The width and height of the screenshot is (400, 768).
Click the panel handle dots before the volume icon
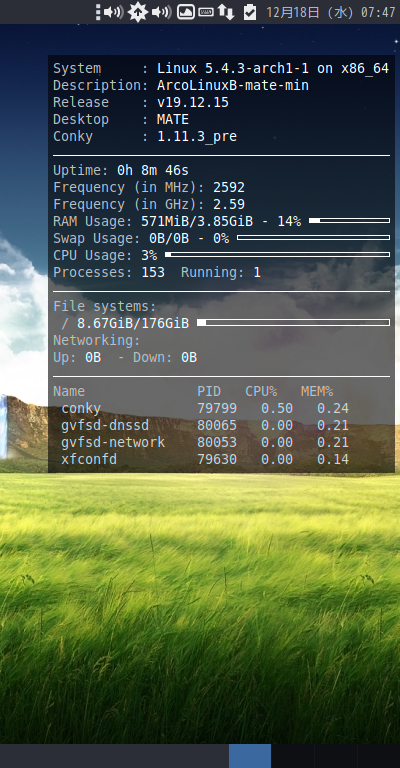point(98,12)
